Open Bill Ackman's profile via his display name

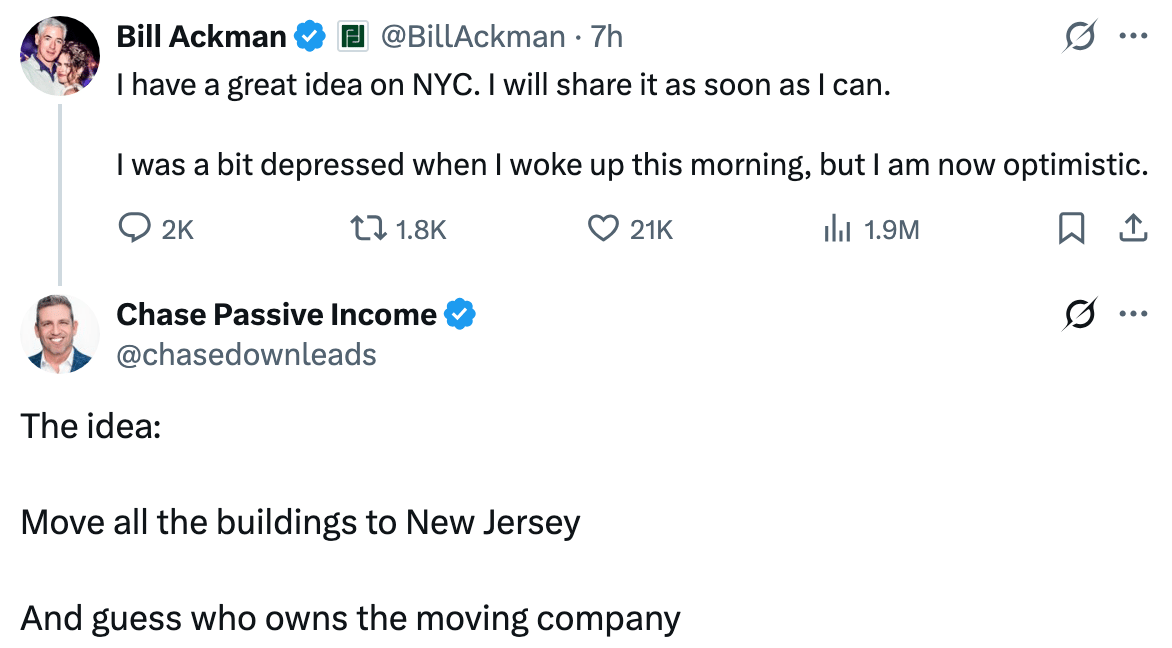pos(201,37)
